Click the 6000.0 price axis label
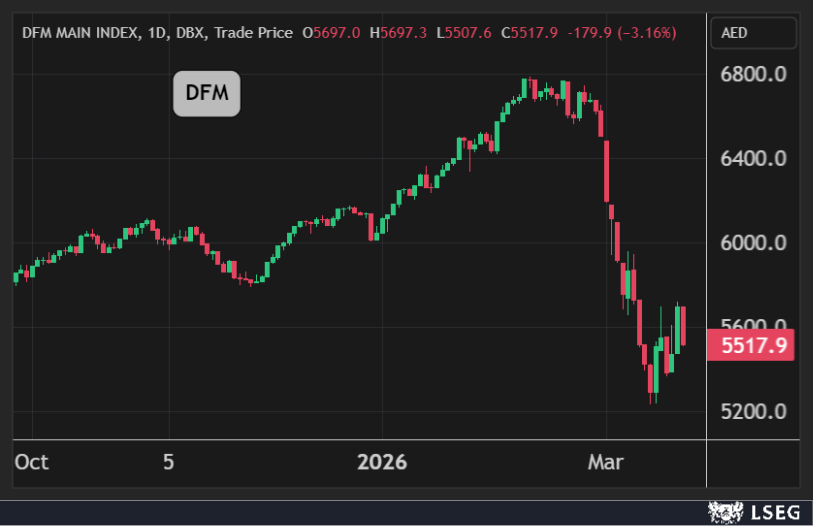The image size is (813, 526). pyautogui.click(x=754, y=243)
